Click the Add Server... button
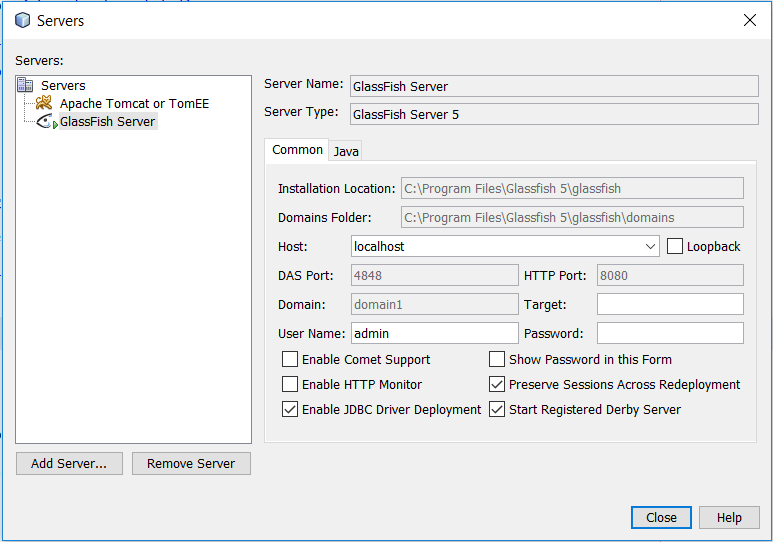This screenshot has width=773, height=542. pos(69,464)
